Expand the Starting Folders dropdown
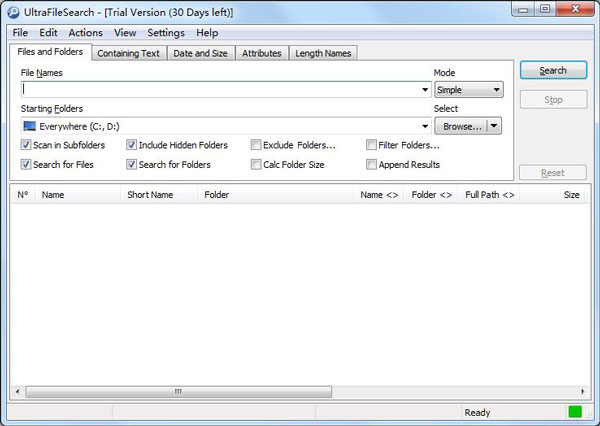Viewport: 600px width, 426px height. point(425,126)
